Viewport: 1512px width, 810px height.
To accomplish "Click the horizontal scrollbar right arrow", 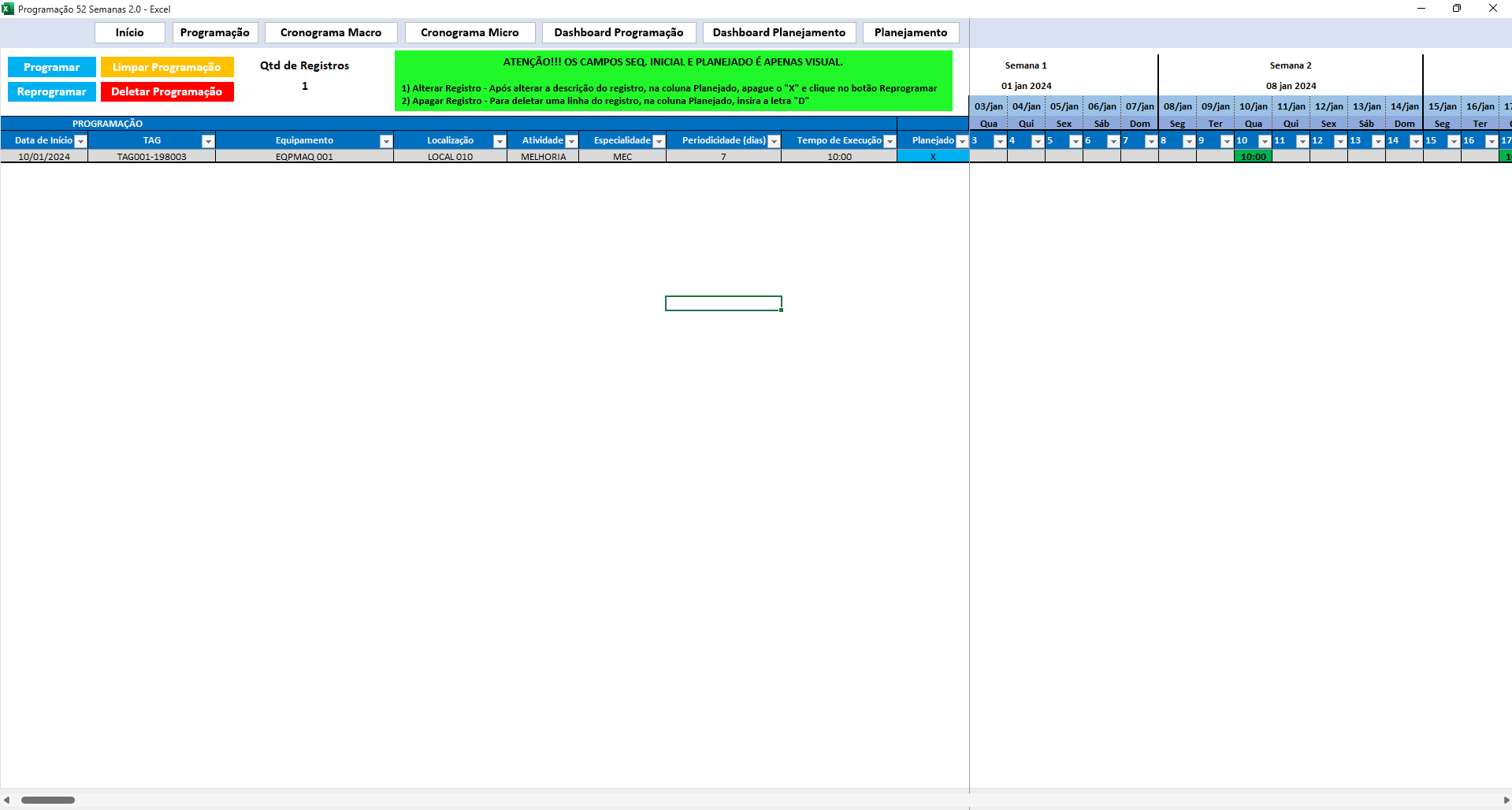I will (1506, 800).
